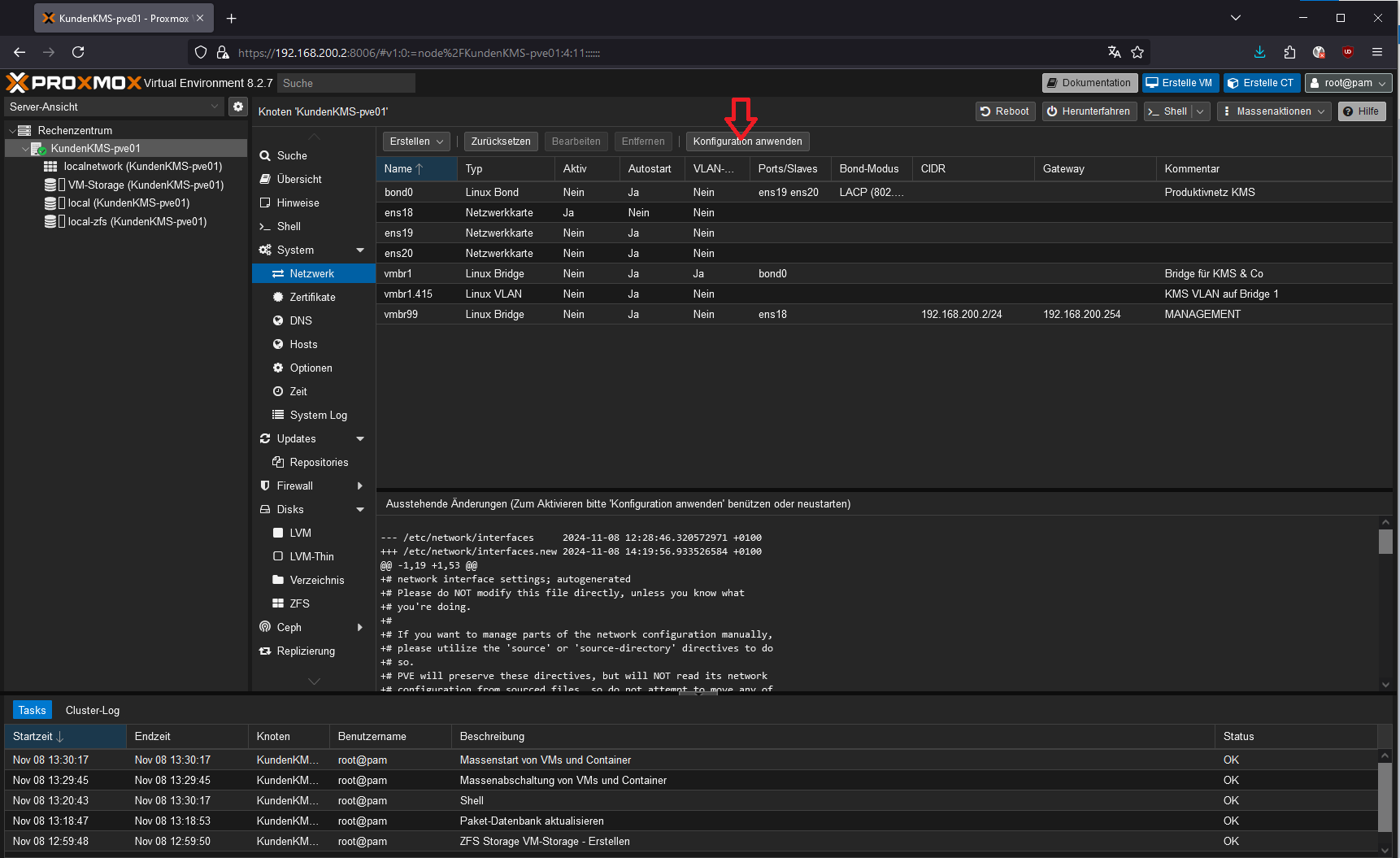Click the browser translate page icon
The width and height of the screenshot is (1400, 858).
(1114, 52)
